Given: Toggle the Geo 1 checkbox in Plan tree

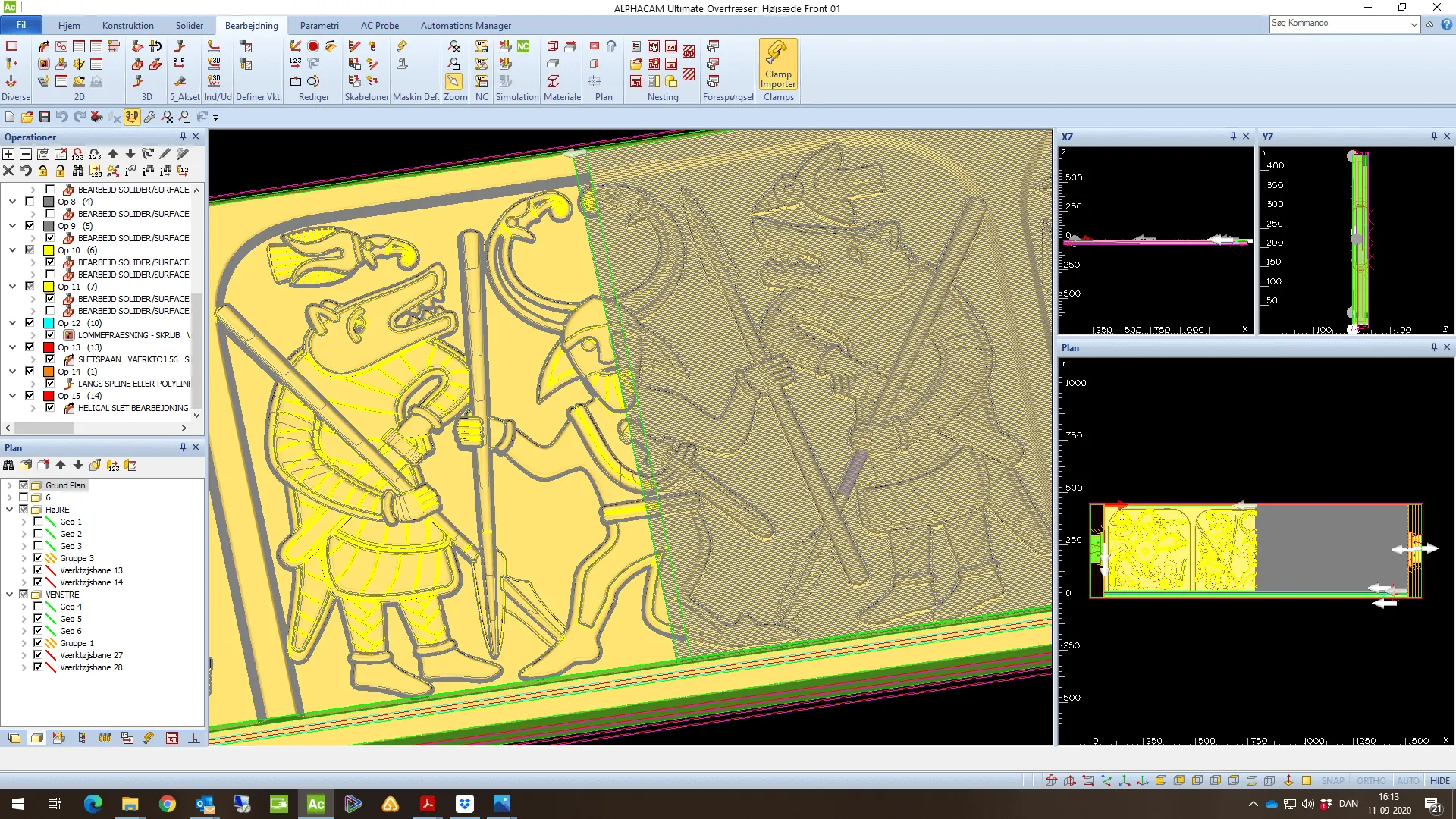Looking at the screenshot, I should coord(38,522).
